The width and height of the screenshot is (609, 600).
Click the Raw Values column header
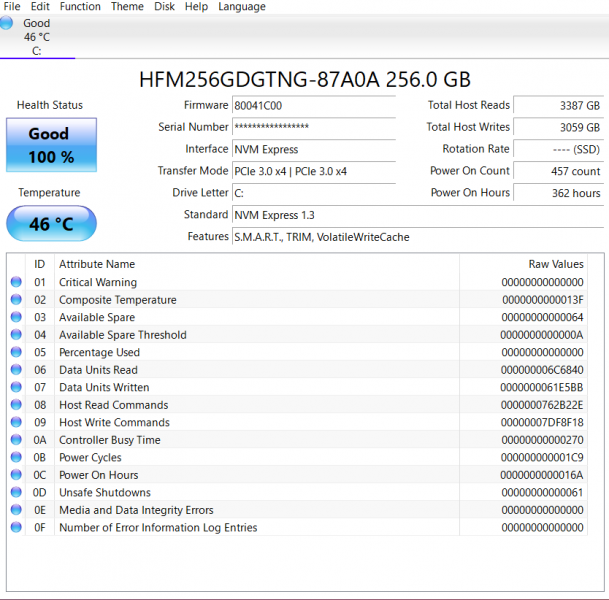[x=555, y=264]
